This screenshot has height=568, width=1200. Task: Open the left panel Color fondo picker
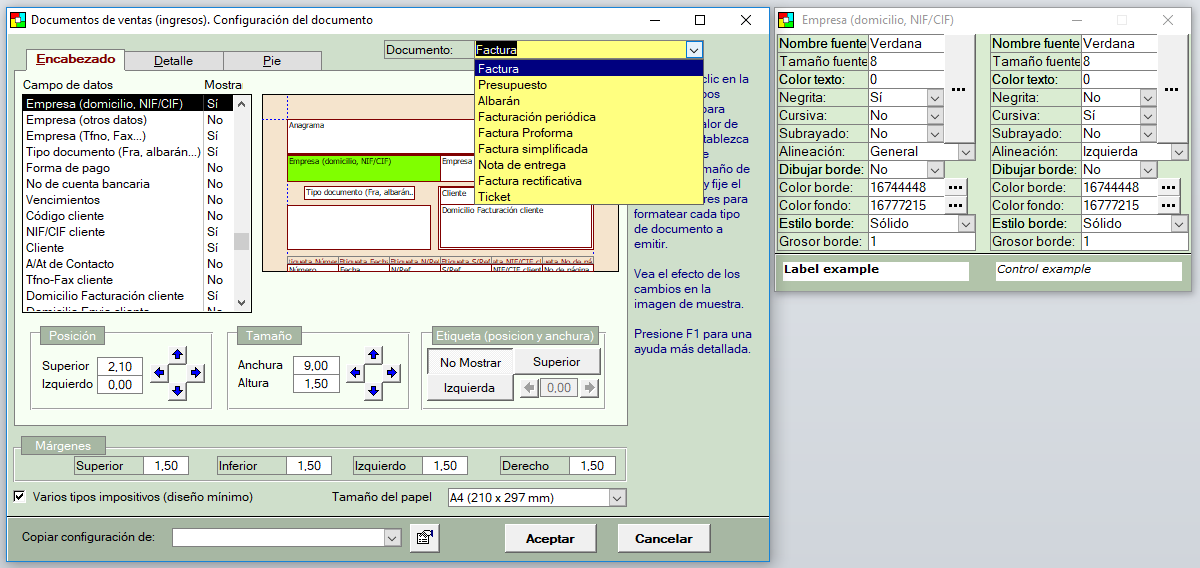pyautogui.click(x=957, y=205)
